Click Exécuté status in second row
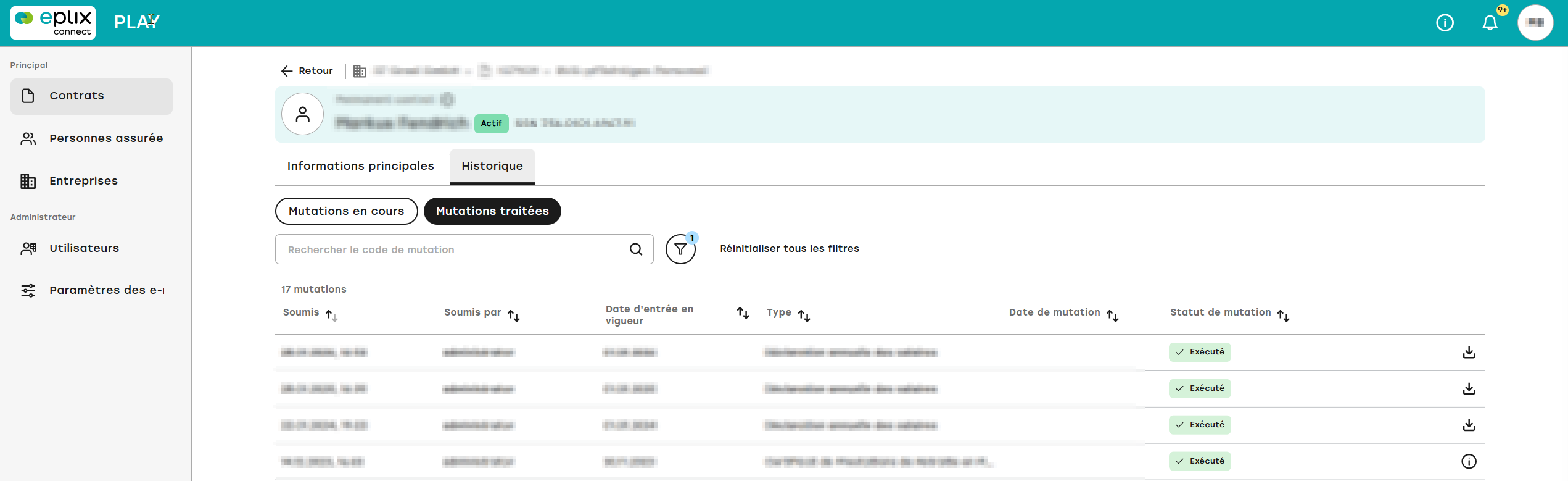This screenshot has width=1568, height=481. click(1200, 388)
